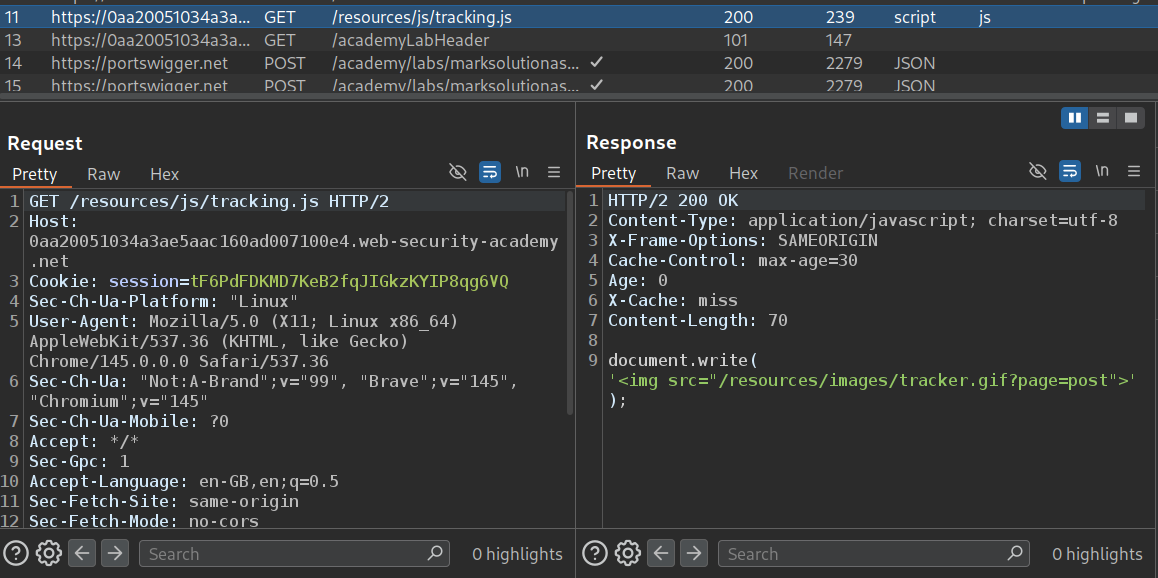Open the Response Hex tab
Viewport: 1158px width, 578px height.
tap(743, 174)
